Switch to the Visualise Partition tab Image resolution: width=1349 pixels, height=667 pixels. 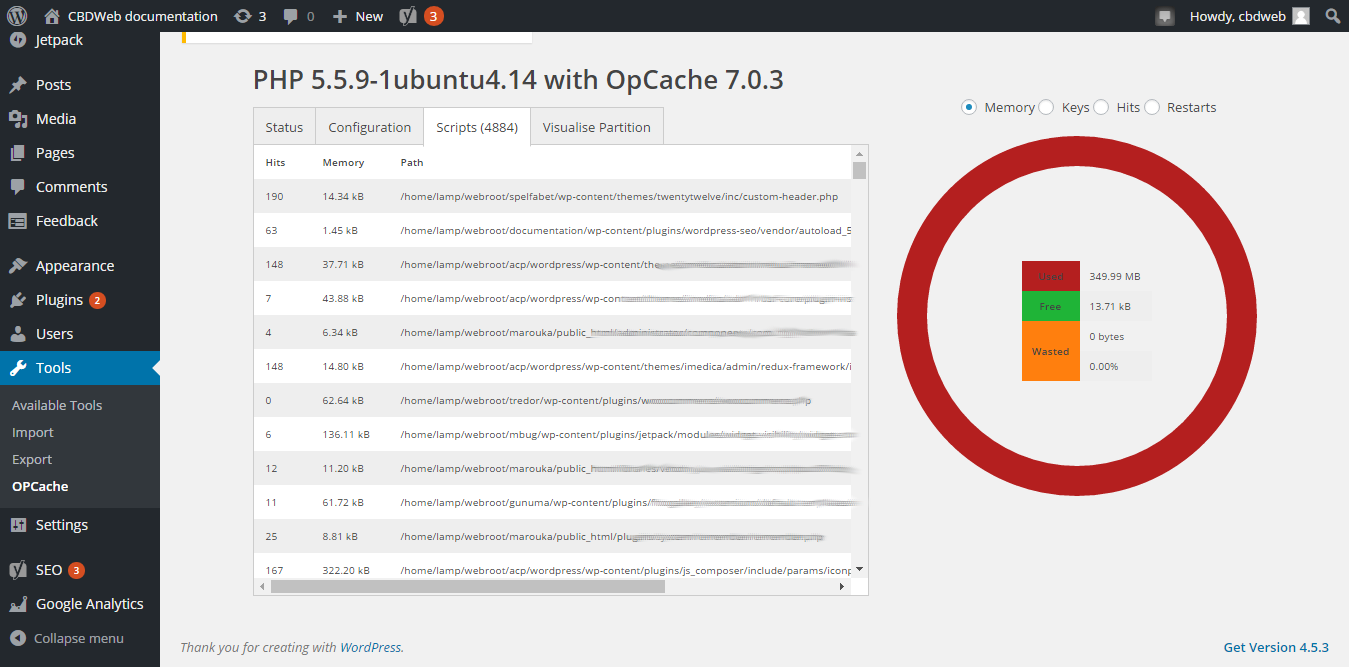(x=596, y=127)
